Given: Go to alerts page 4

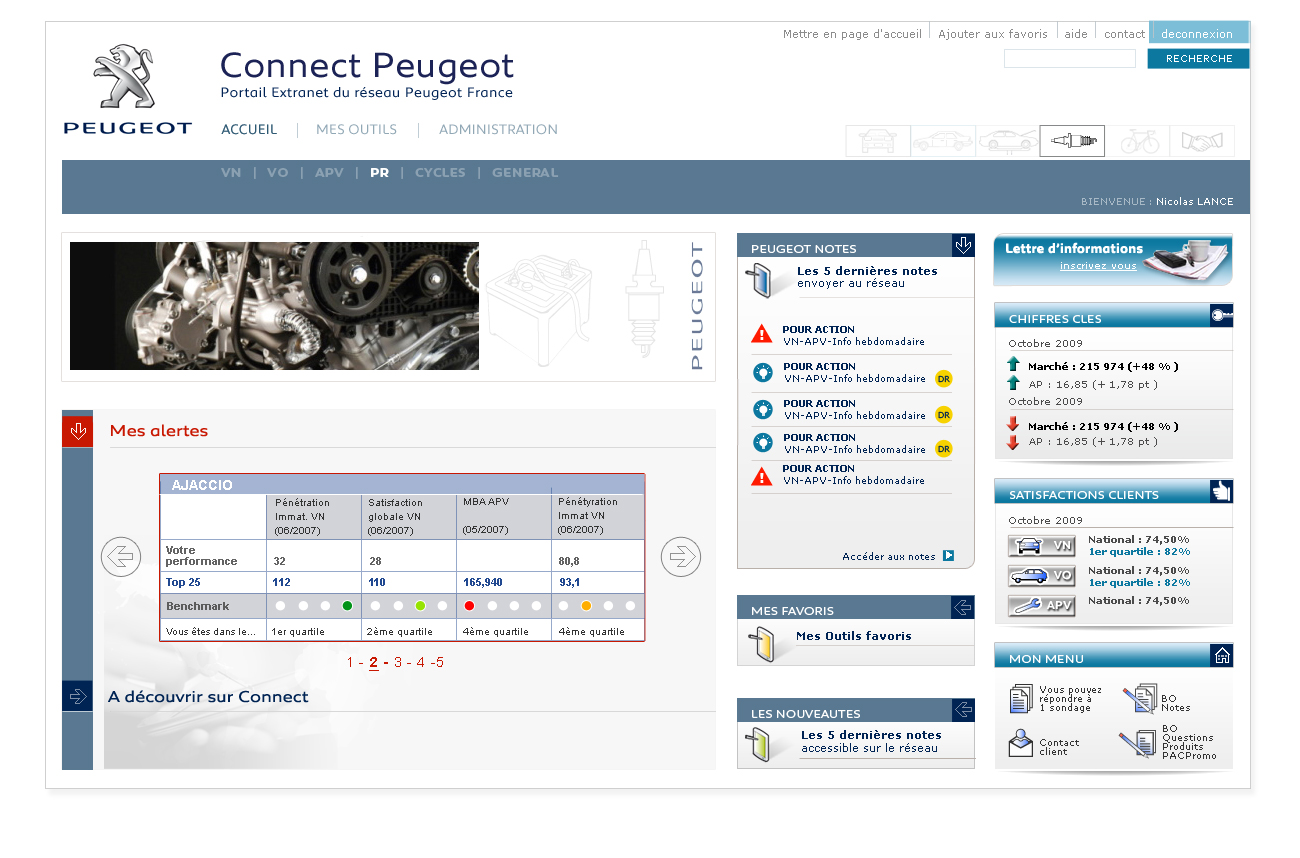Looking at the screenshot, I should 421,663.
